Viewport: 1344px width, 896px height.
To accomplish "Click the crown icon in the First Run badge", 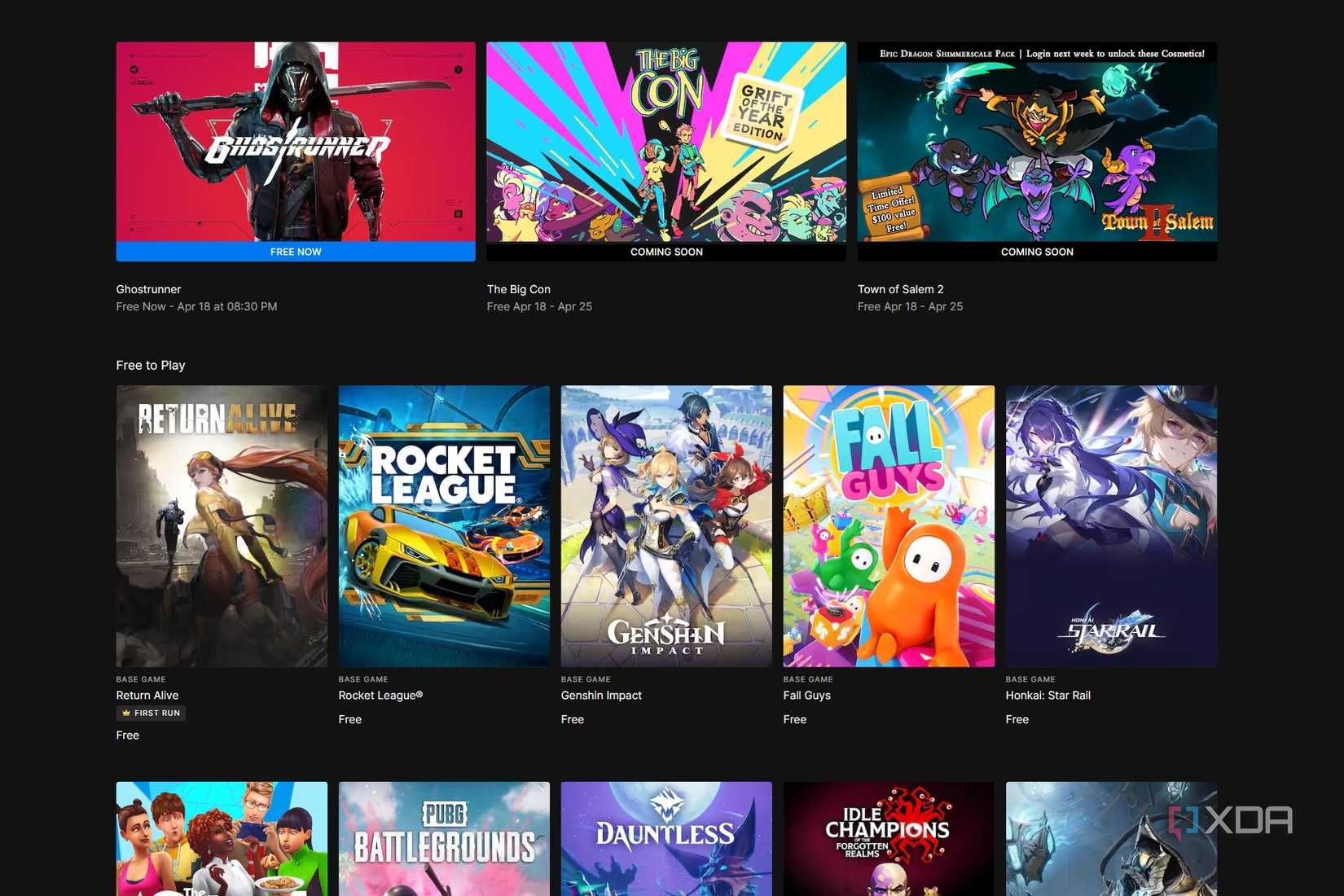I will point(126,713).
